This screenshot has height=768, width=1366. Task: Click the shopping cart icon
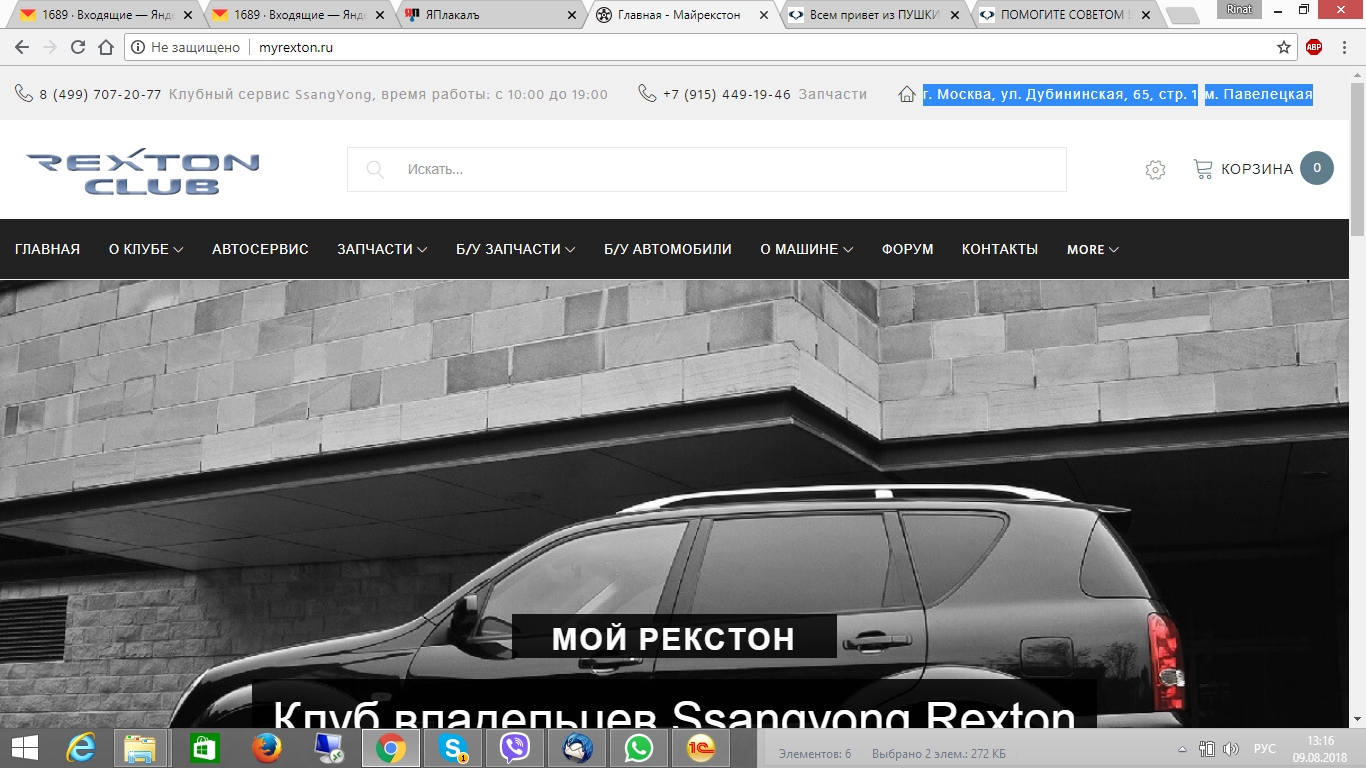(1202, 169)
